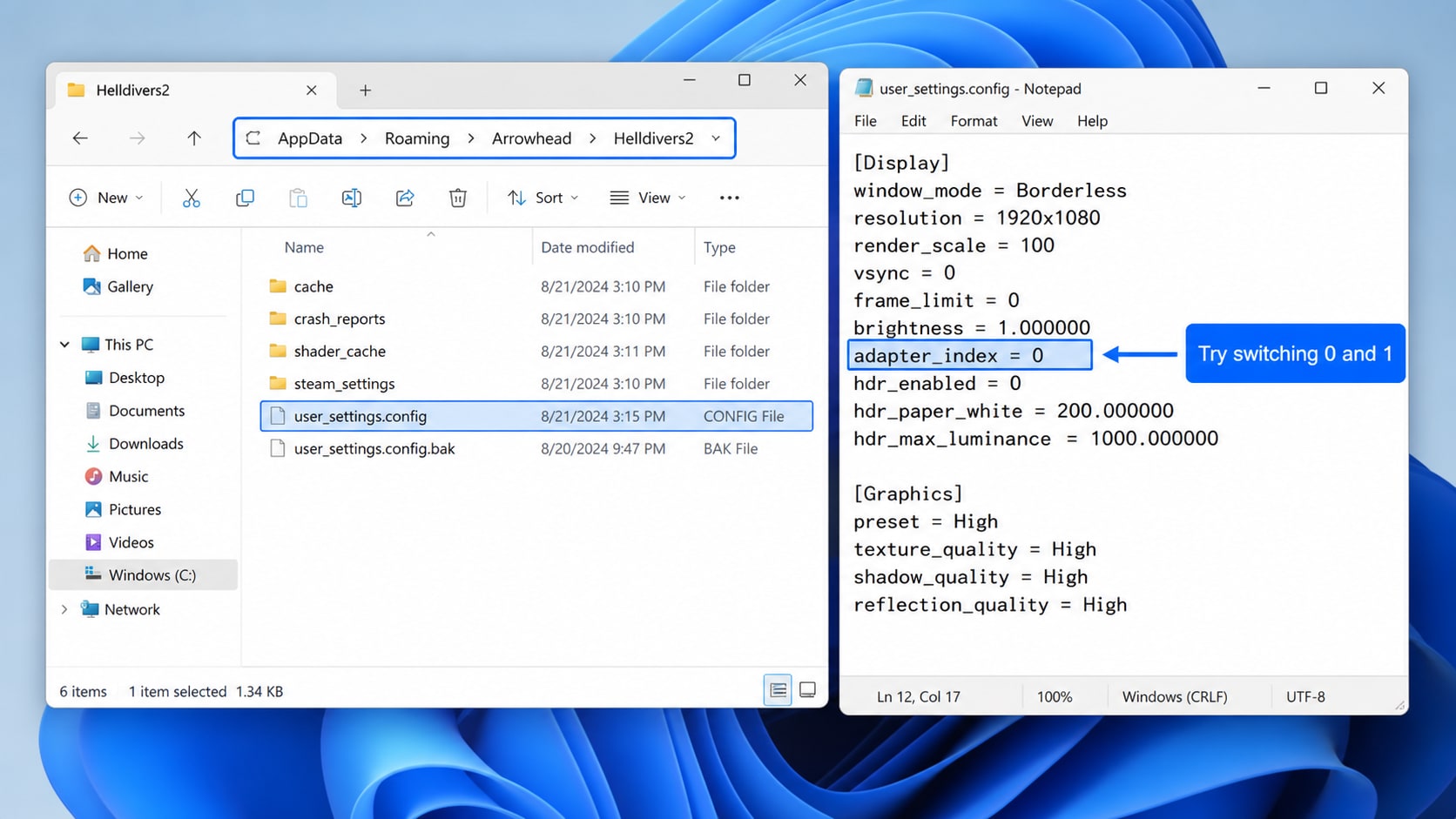Open Notepad's Format menu

point(974,121)
